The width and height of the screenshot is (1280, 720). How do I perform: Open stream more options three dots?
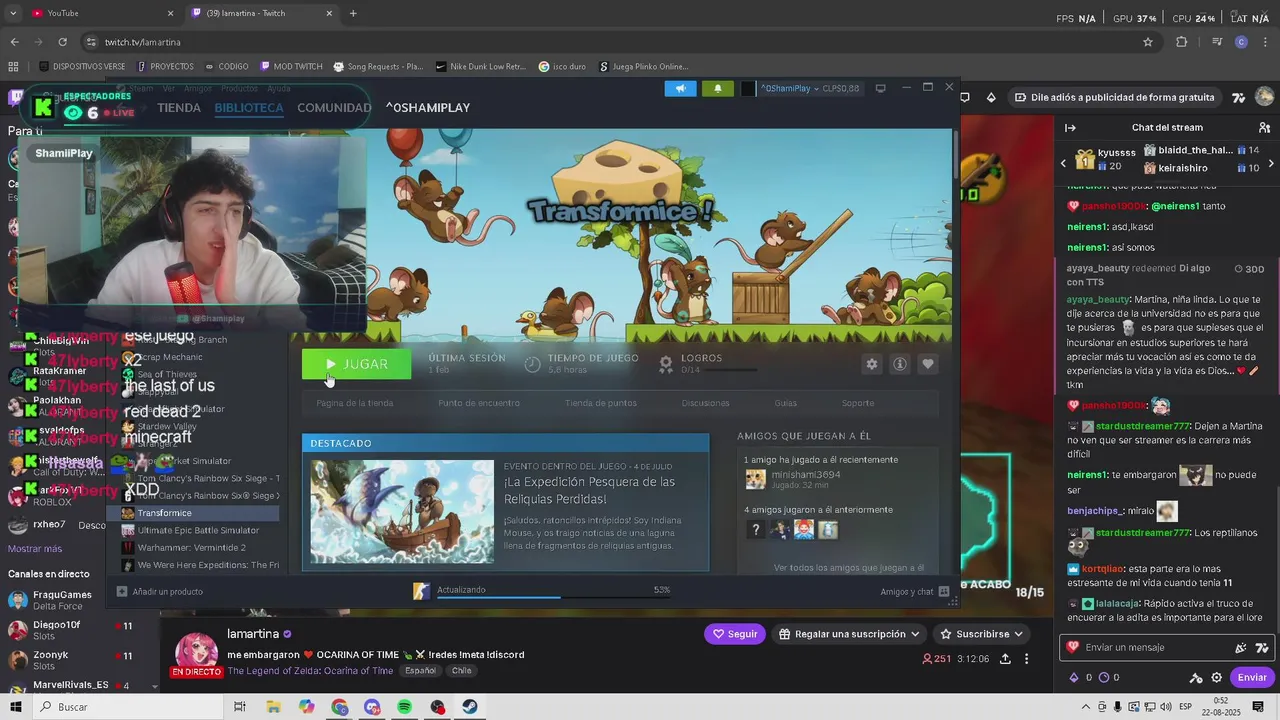pyautogui.click(x=1026, y=659)
